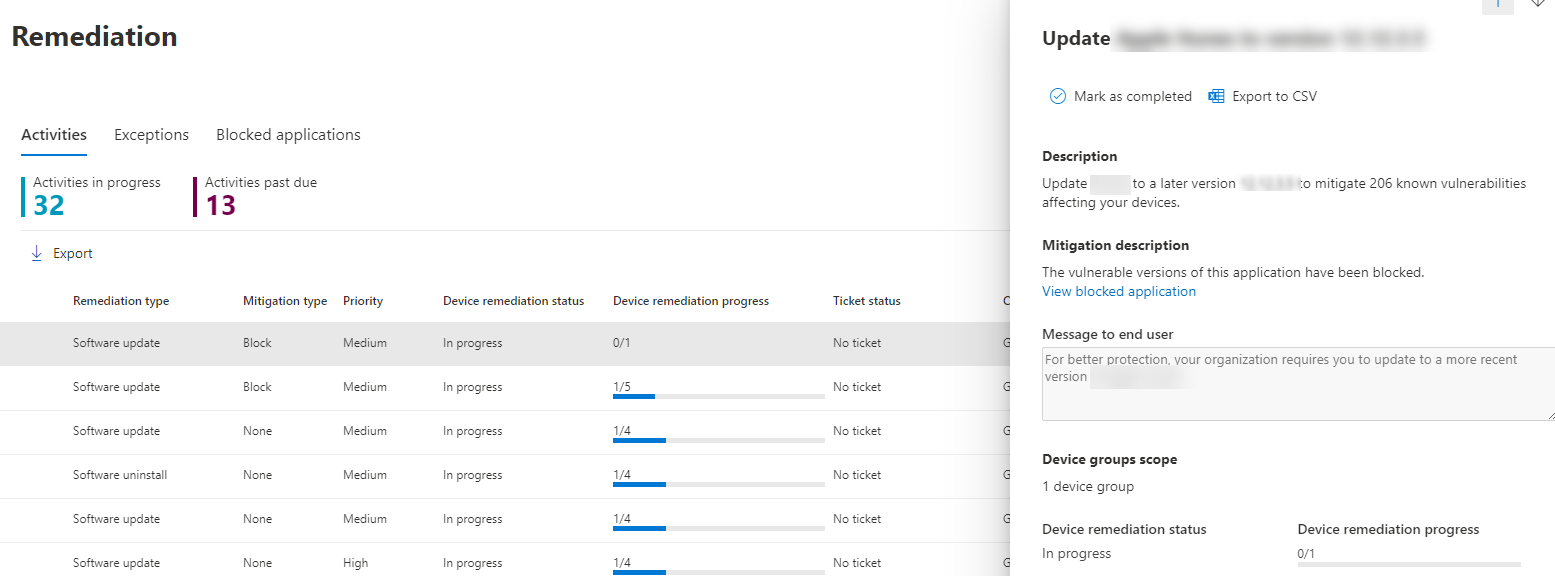Open the View blocked application link
Image resolution: width=1555 pixels, height=576 pixels.
tap(1118, 292)
